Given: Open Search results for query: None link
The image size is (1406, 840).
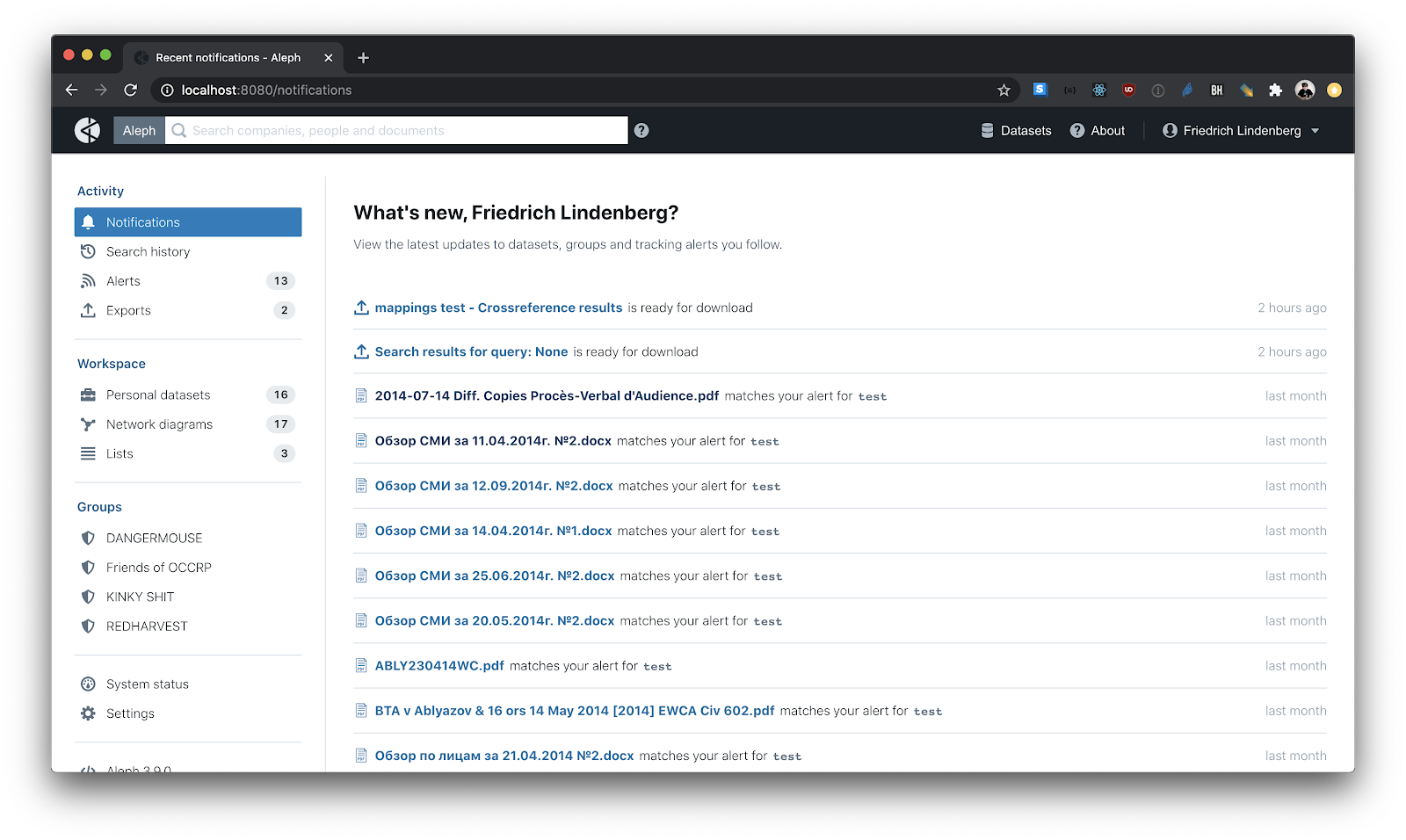Looking at the screenshot, I should 471,351.
